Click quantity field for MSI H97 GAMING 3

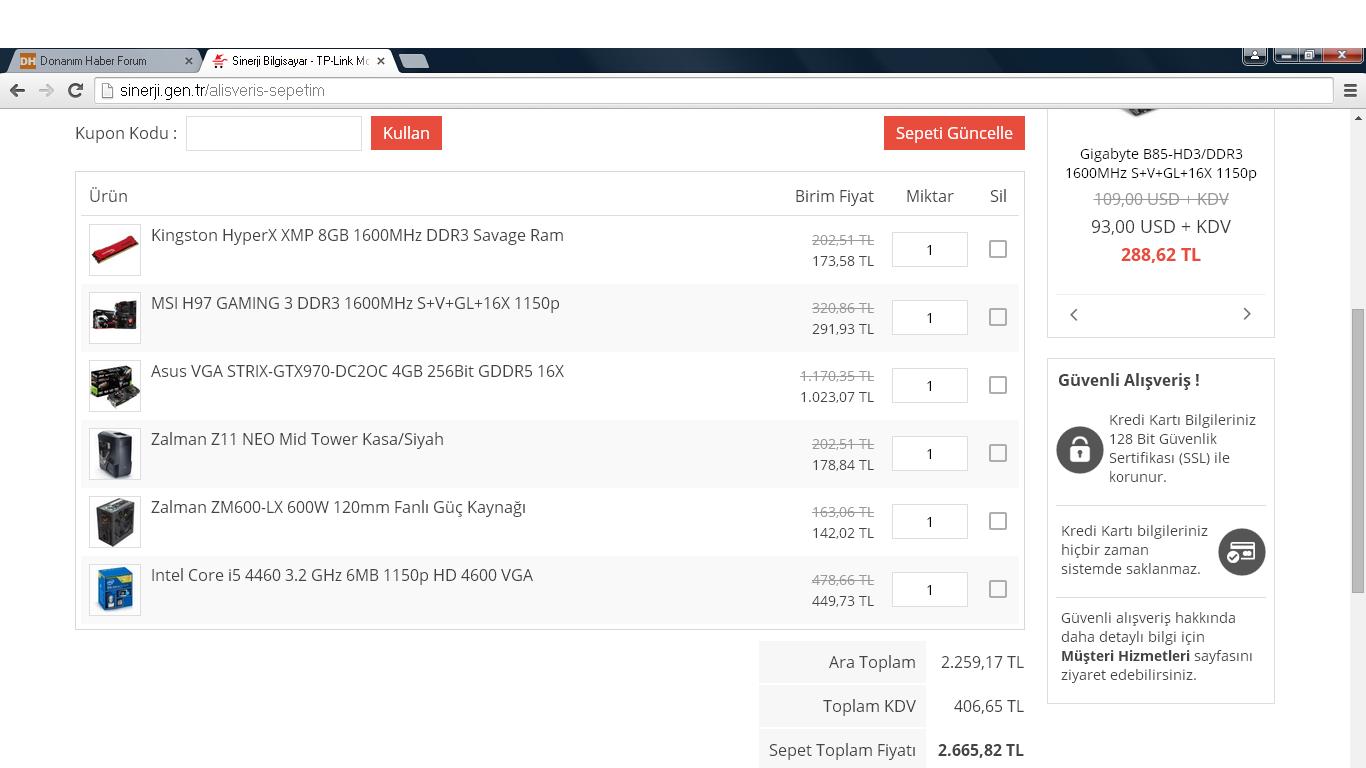click(930, 318)
